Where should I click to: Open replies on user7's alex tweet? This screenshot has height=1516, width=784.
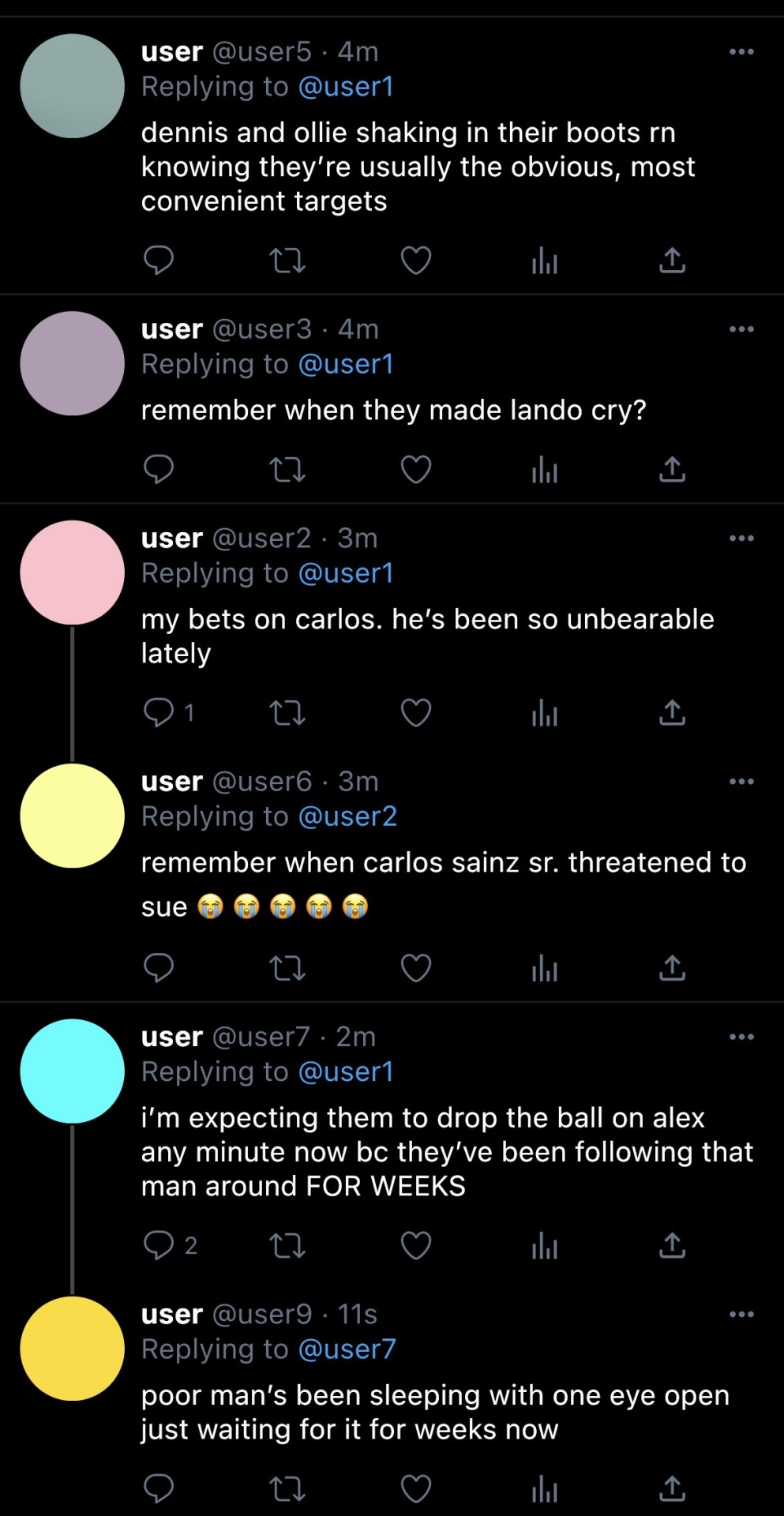(x=159, y=1245)
